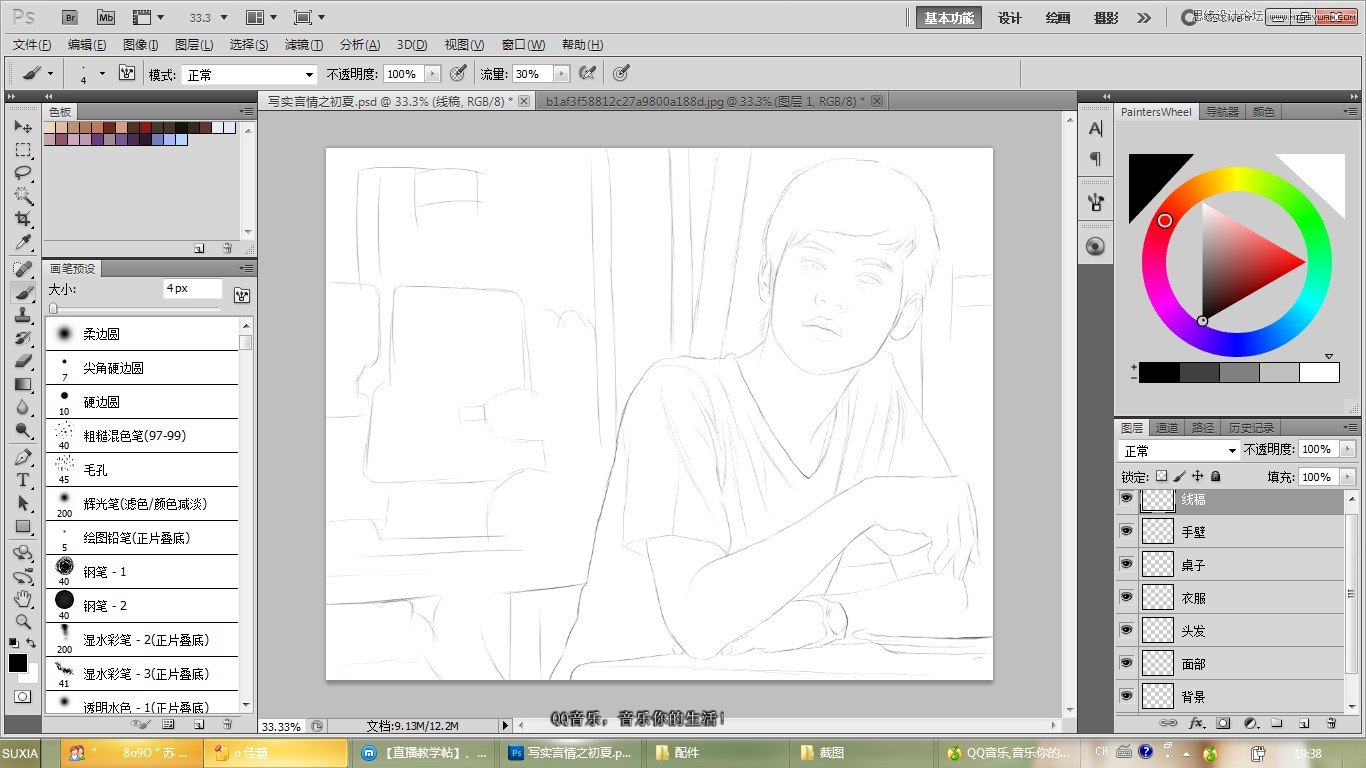Select the Zoom magnifier tool
This screenshot has height=768, width=1366.
coord(23,621)
